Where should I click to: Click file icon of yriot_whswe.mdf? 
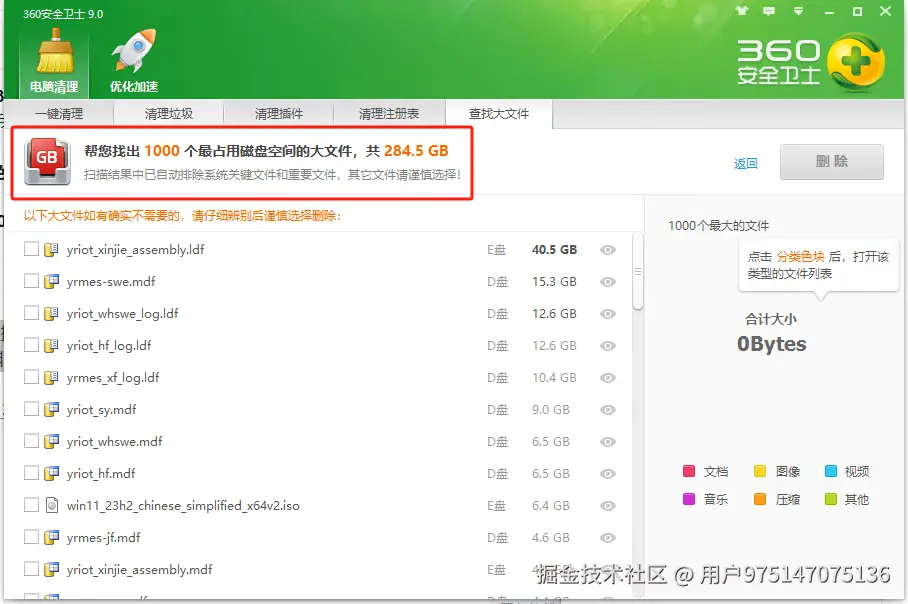pyautogui.click(x=52, y=441)
